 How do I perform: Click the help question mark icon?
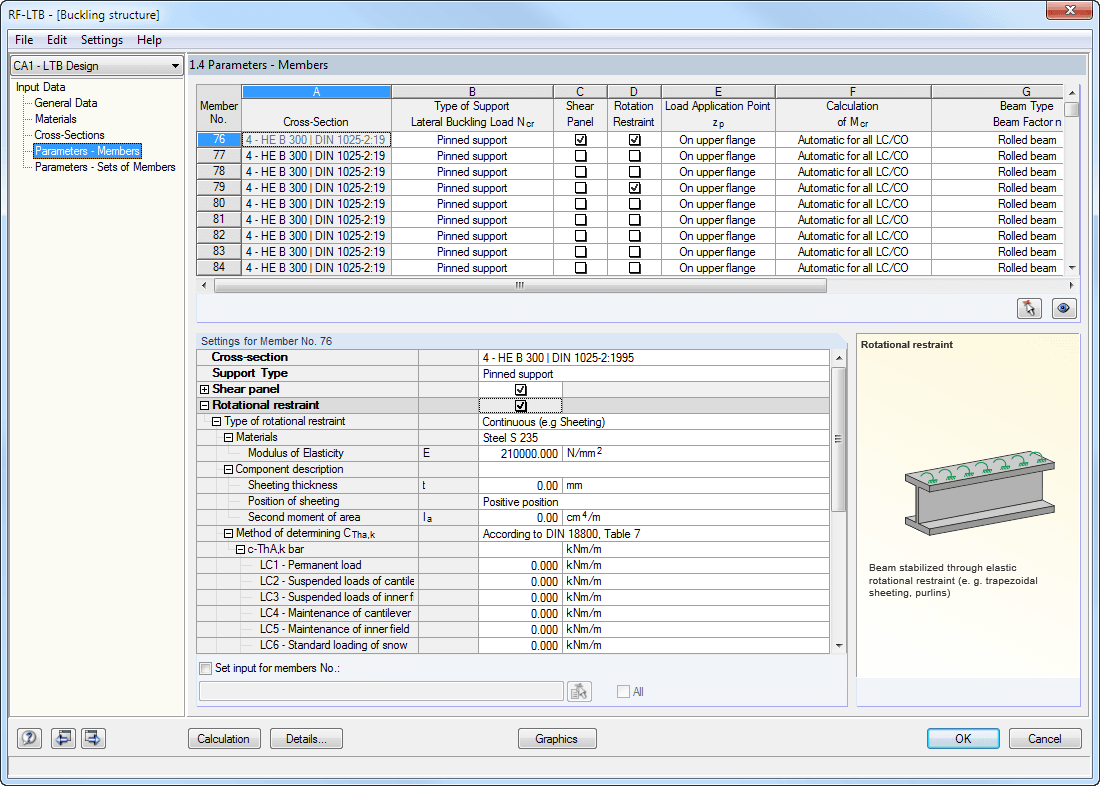pyautogui.click(x=30, y=738)
